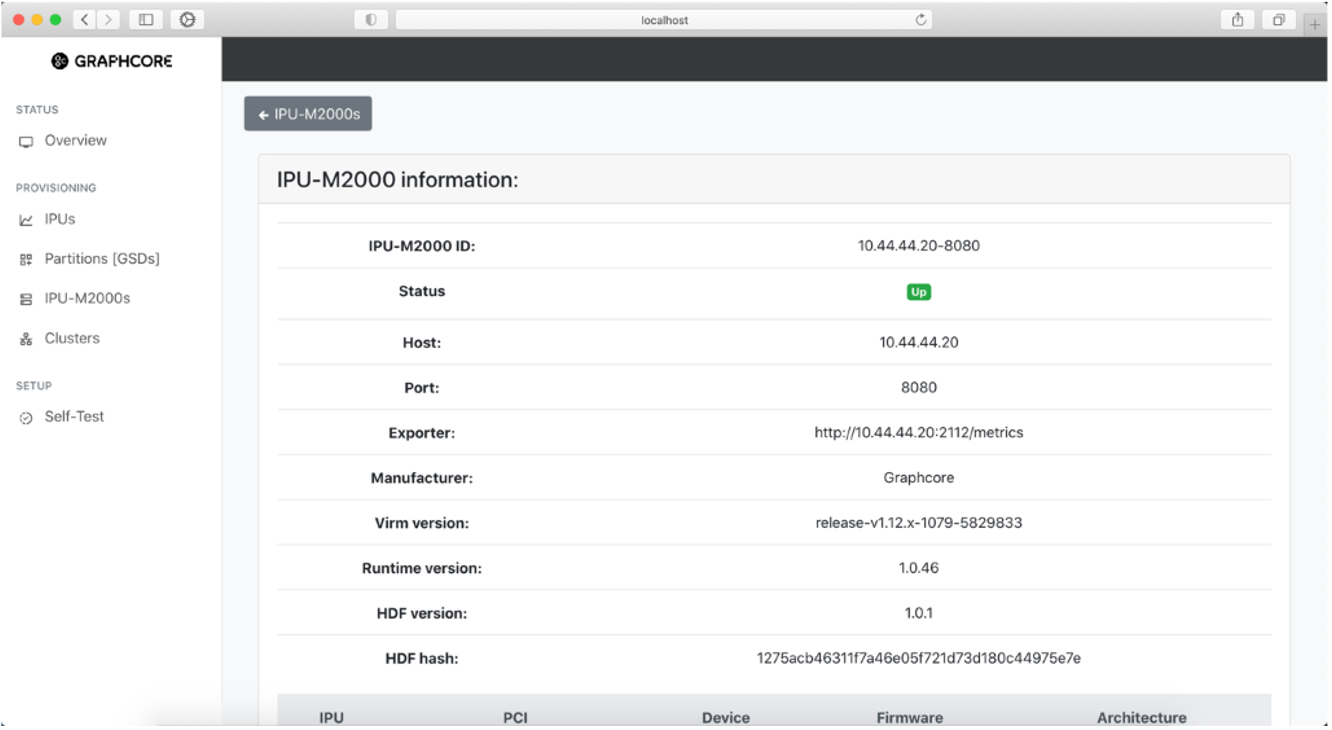This screenshot has width=1332, height=730.
Task: Click the green Up status badge
Action: click(x=918, y=292)
